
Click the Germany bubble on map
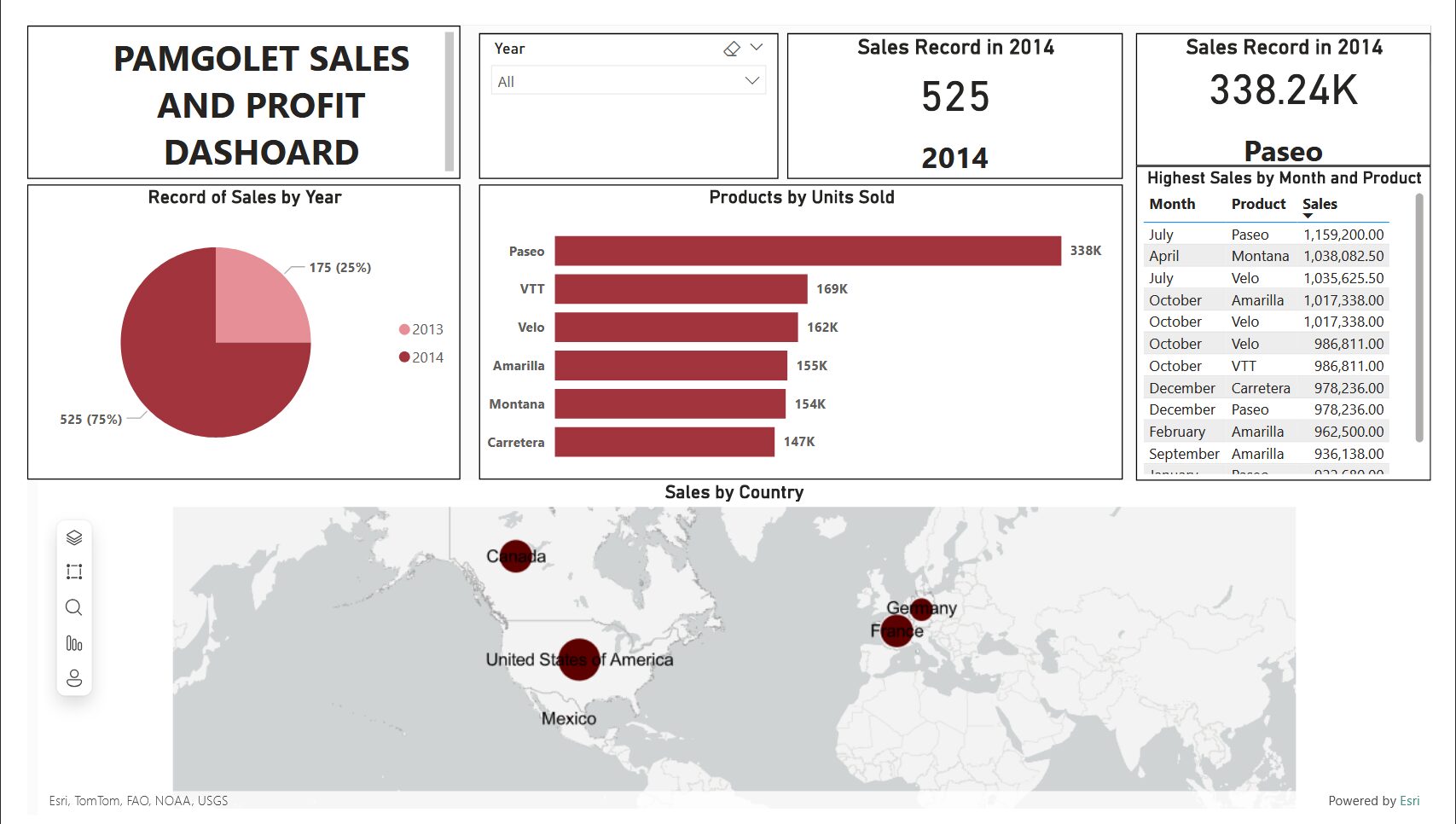(921, 608)
